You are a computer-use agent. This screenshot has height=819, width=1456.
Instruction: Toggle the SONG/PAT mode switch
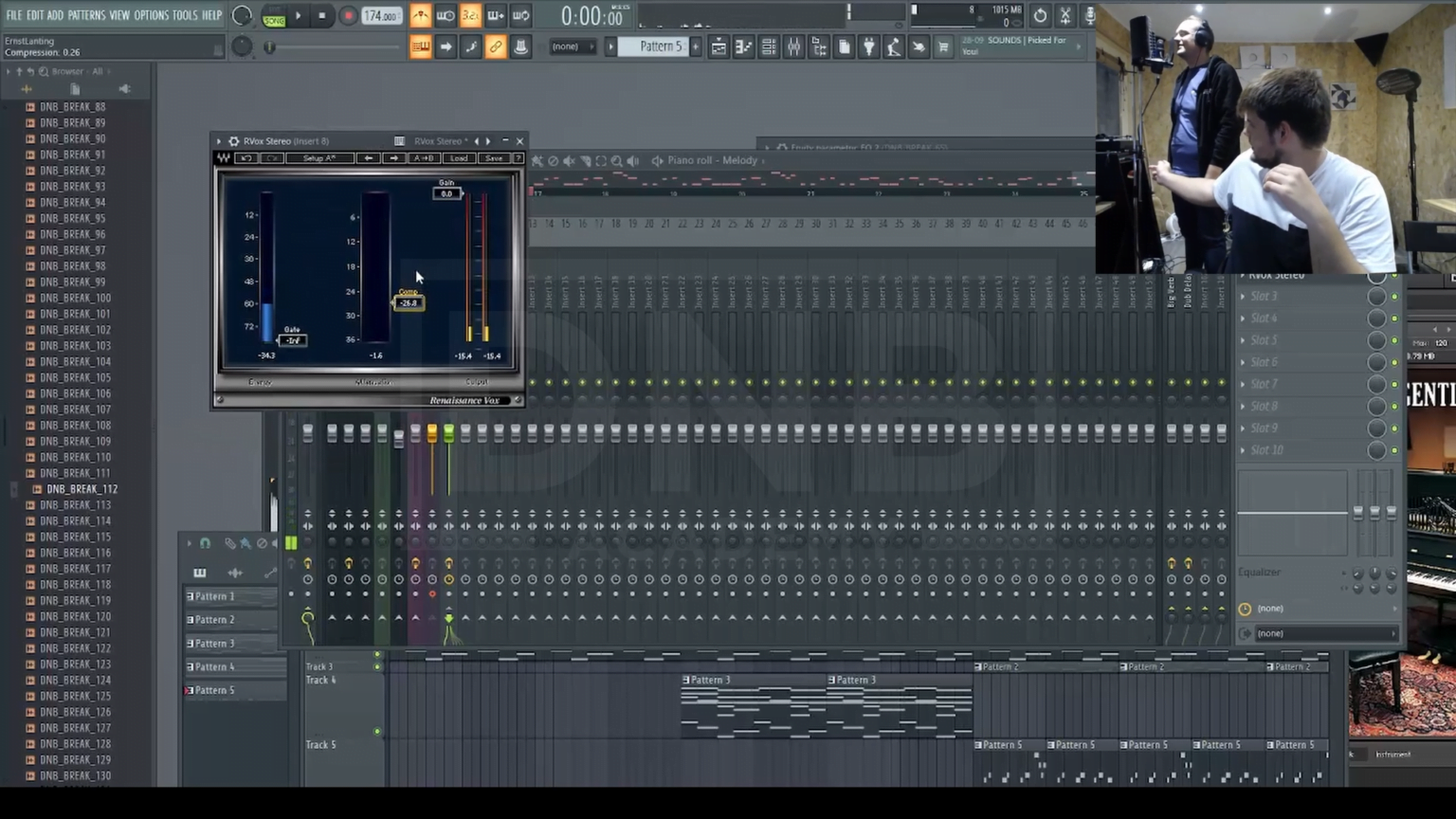pos(274,17)
